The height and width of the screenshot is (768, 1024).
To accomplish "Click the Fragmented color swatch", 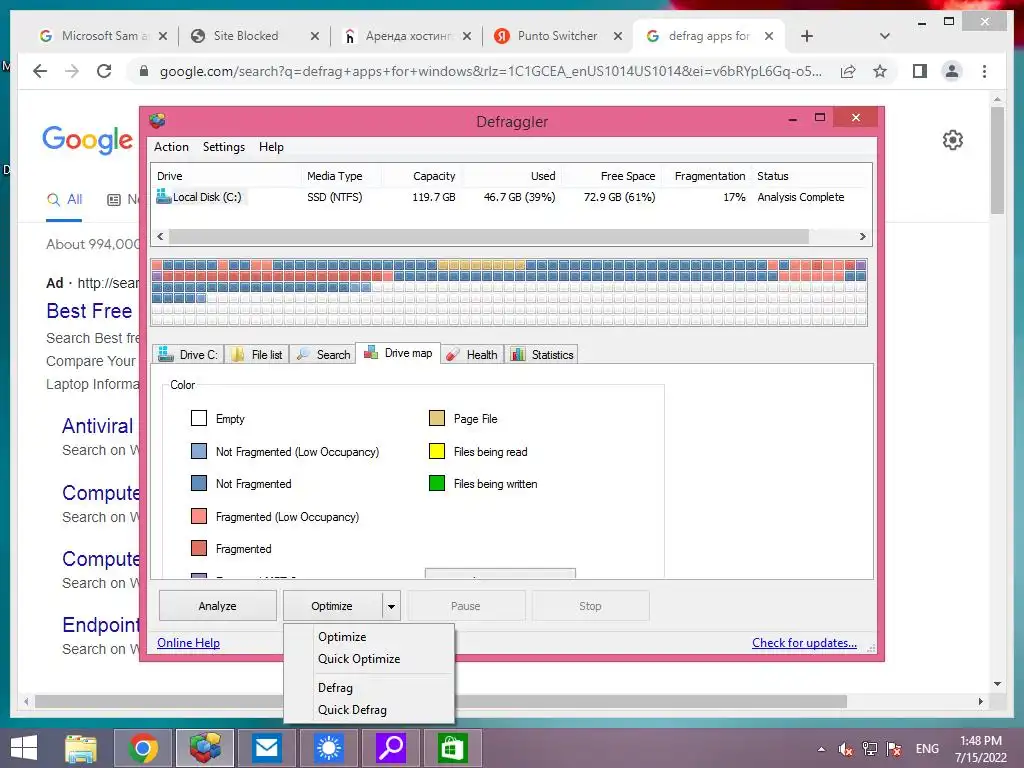I will coord(199,548).
